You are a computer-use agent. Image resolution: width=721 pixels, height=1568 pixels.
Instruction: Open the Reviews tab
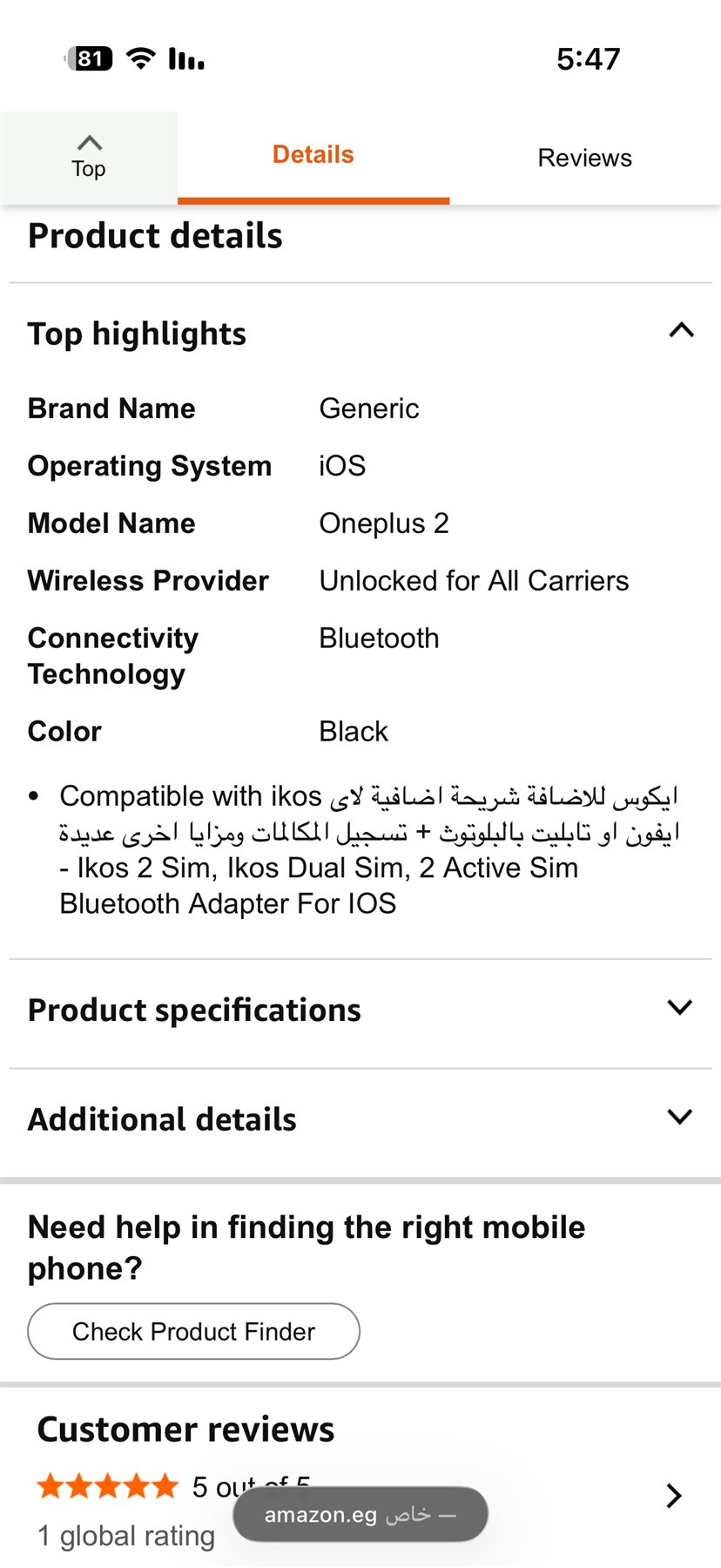click(584, 158)
